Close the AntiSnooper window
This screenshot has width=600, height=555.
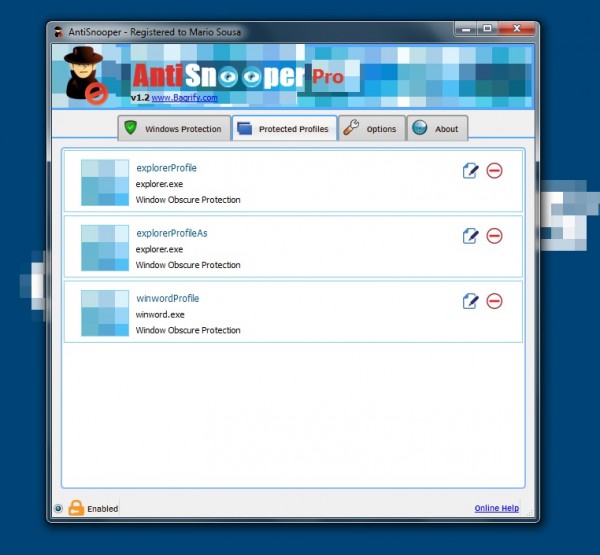point(516,29)
